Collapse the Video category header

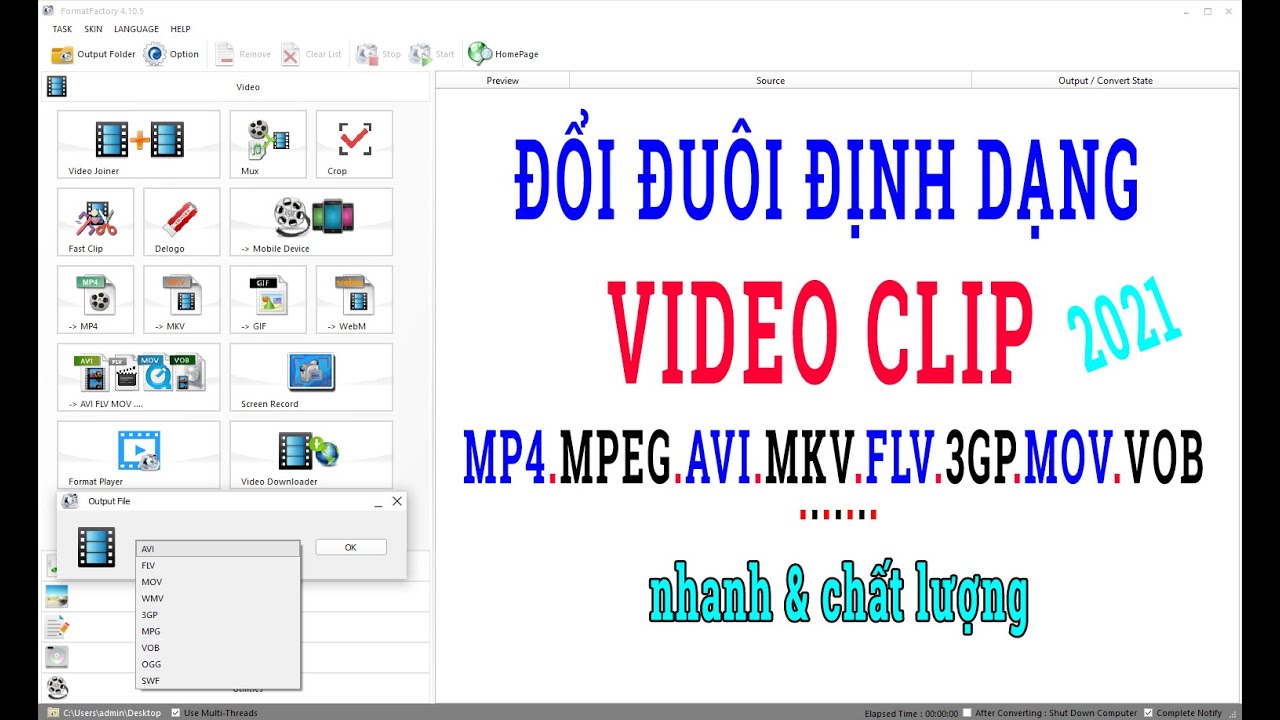click(237, 87)
